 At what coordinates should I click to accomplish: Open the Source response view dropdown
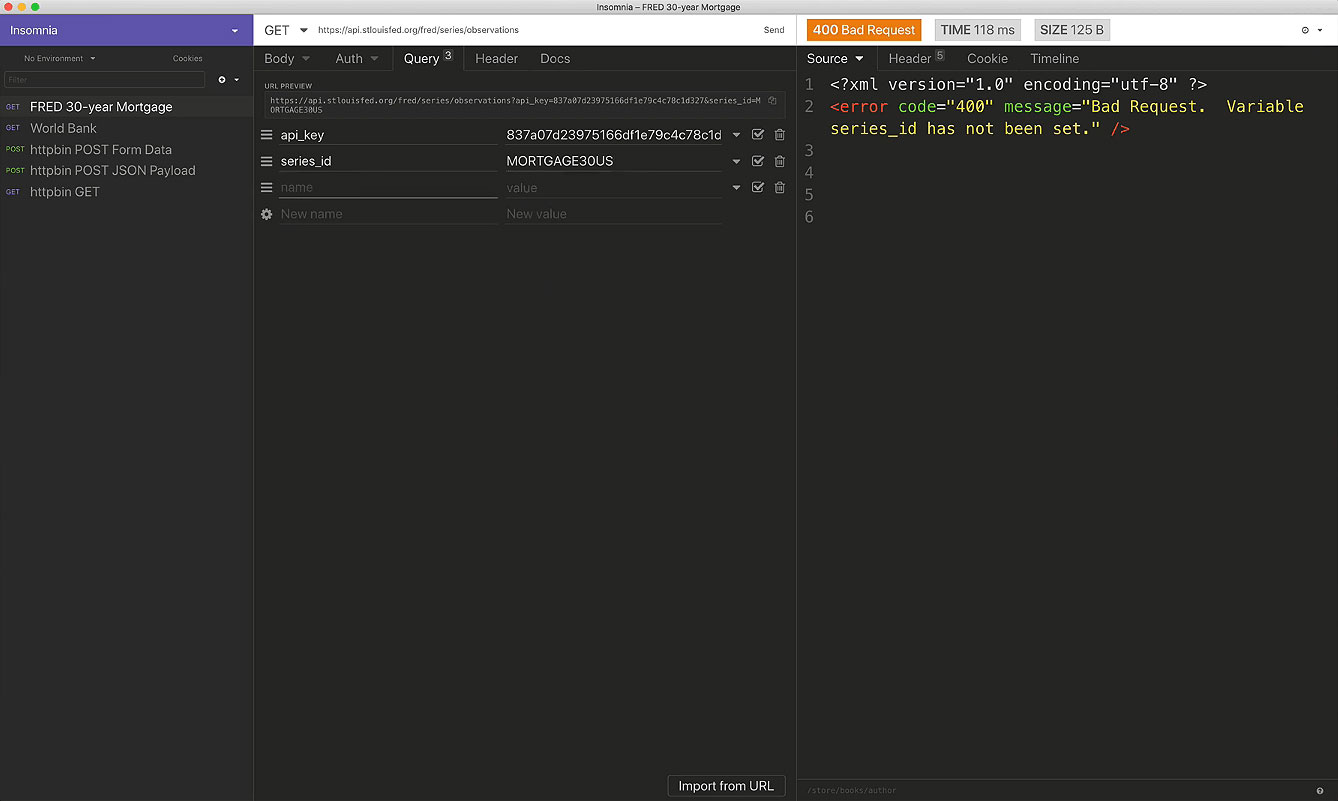coord(835,59)
